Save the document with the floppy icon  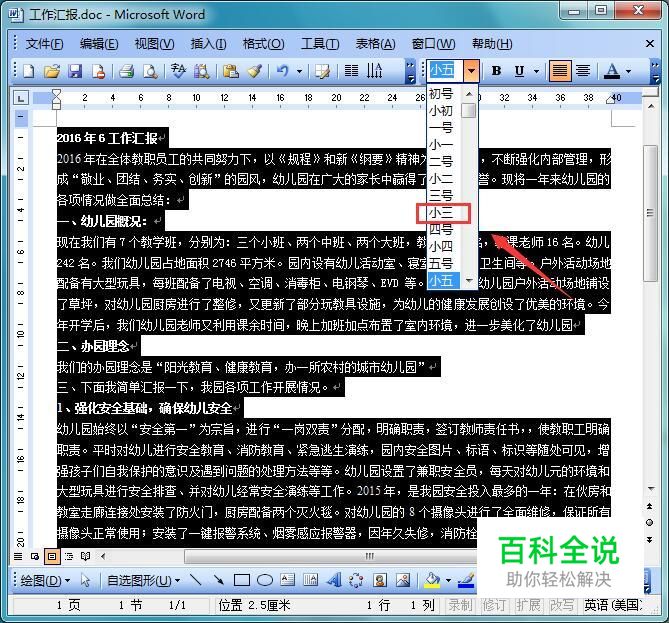pos(75,71)
